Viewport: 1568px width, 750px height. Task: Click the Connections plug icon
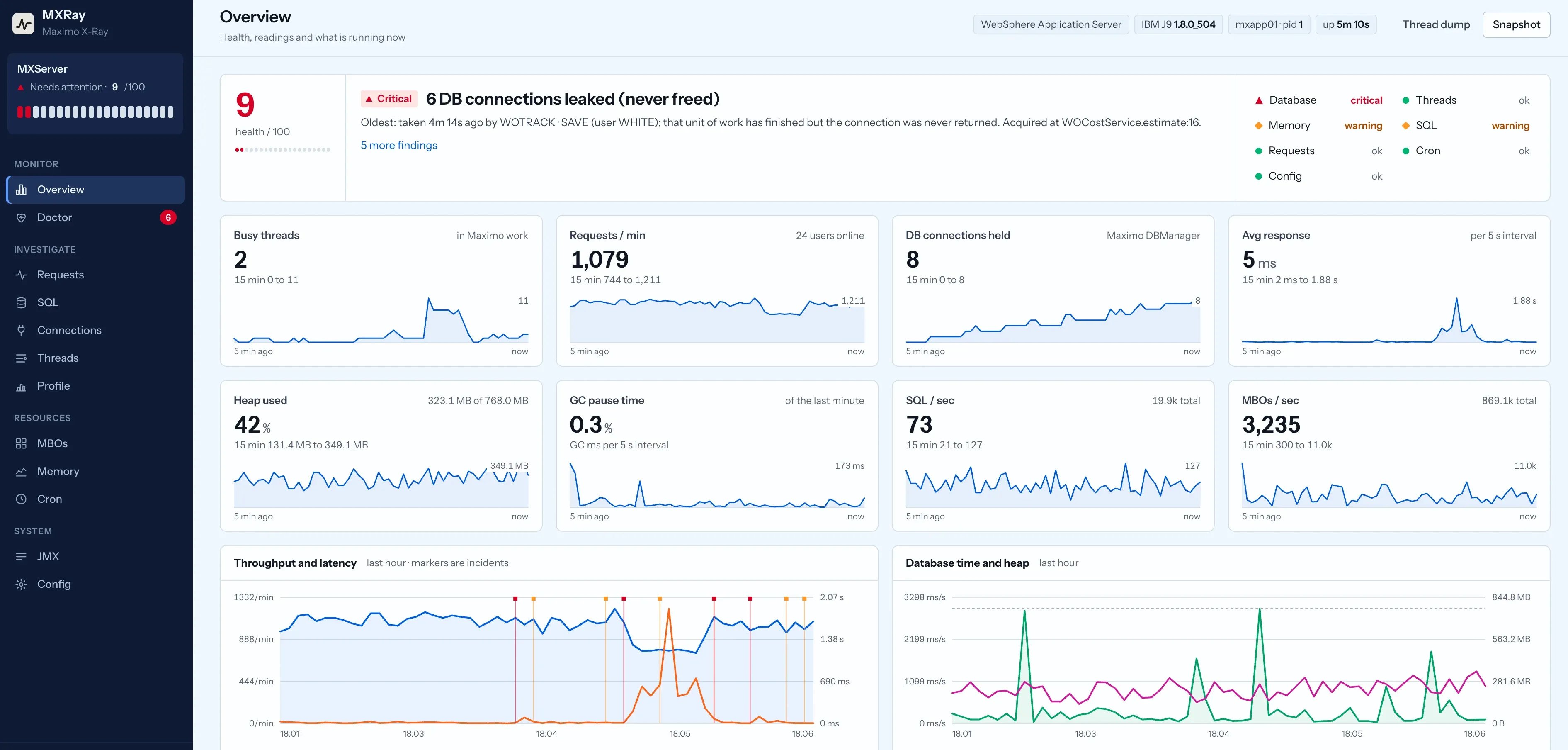(21, 330)
